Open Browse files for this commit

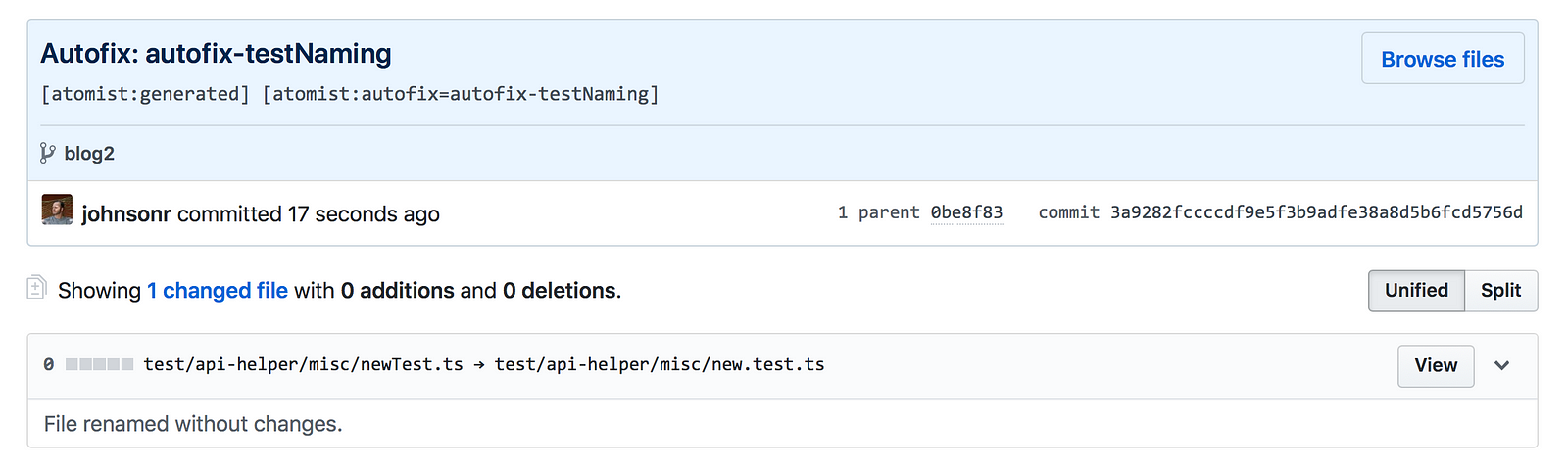1443,59
